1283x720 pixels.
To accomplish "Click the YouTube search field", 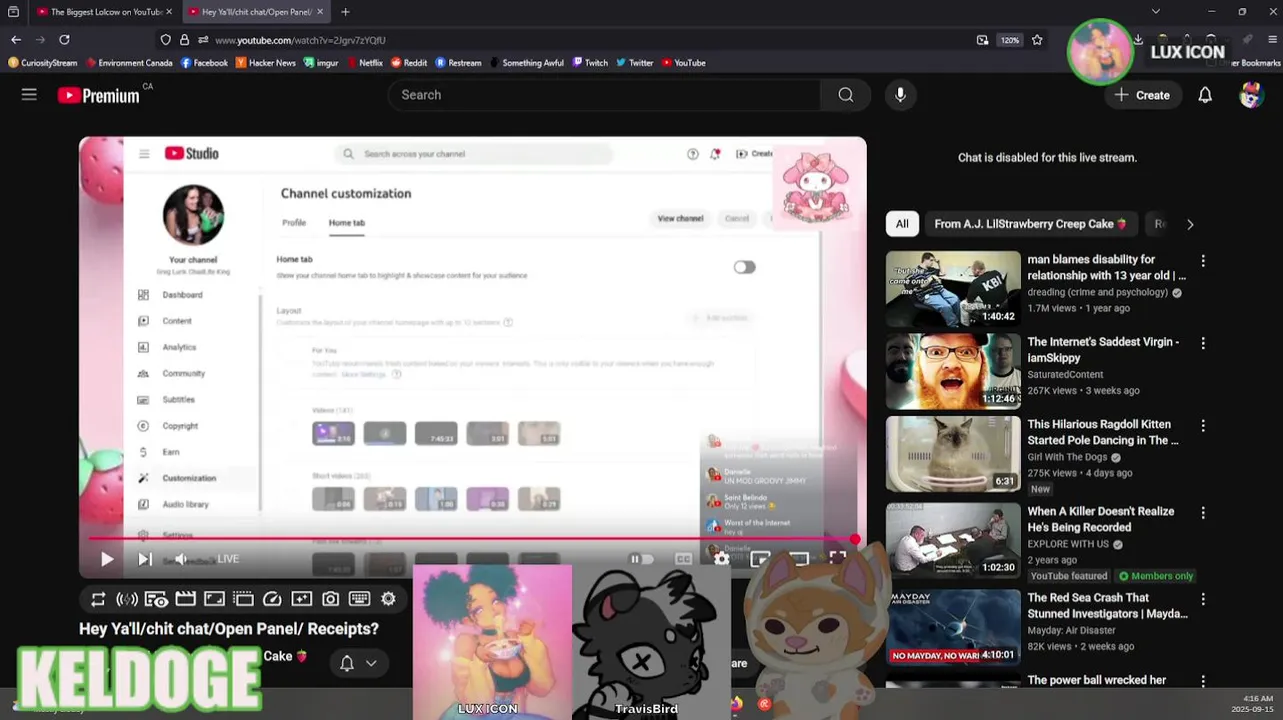I will click(x=604, y=95).
